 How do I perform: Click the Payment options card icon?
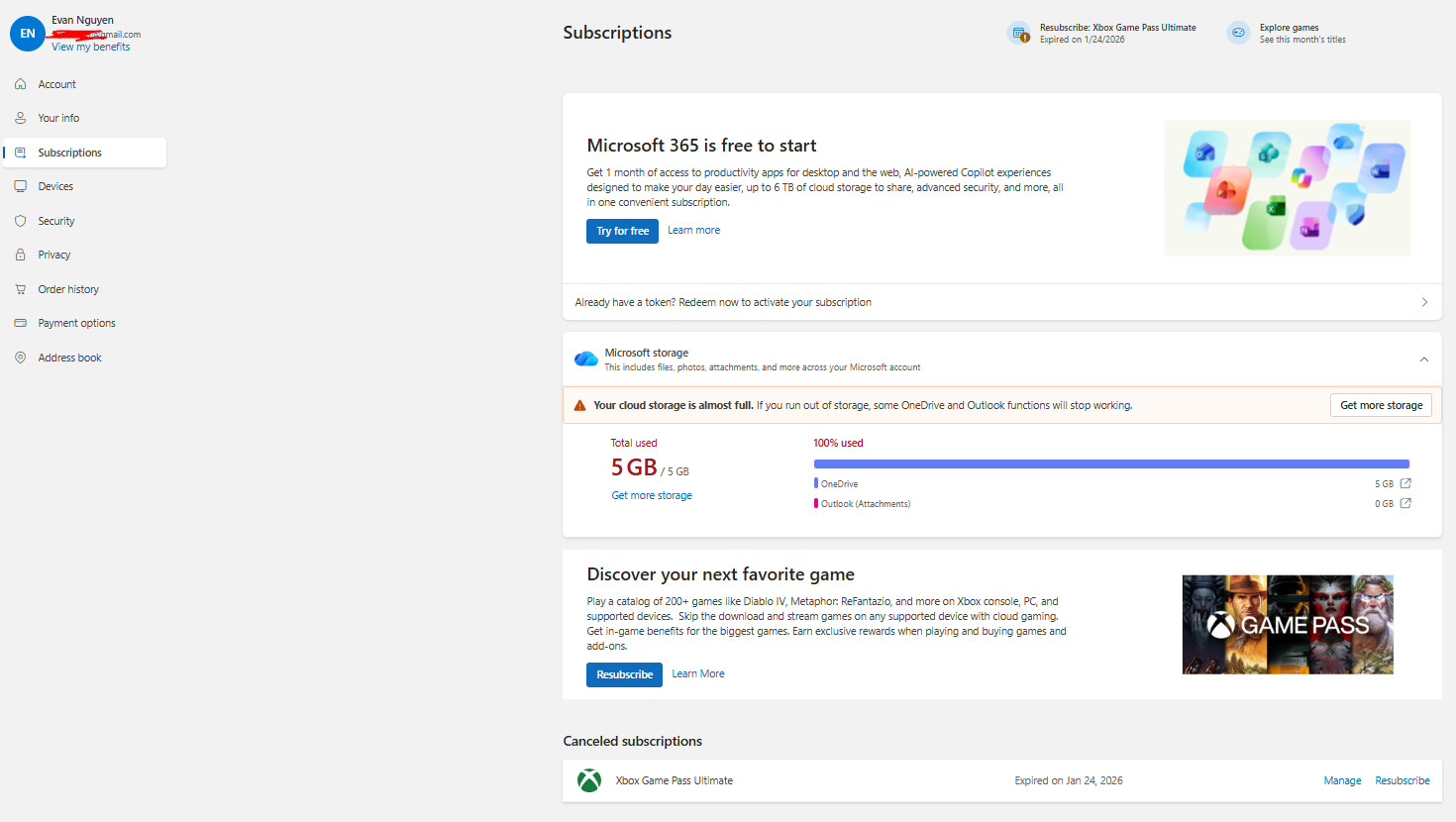[x=20, y=323]
